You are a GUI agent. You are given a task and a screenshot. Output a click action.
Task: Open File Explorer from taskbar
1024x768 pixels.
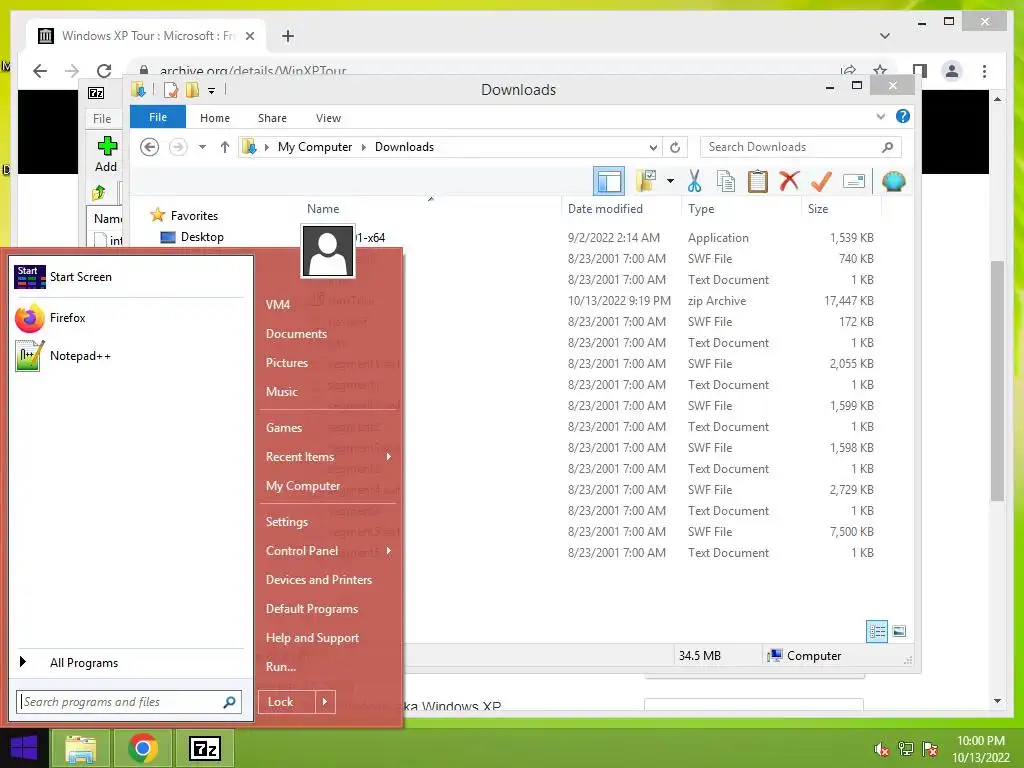(80, 749)
